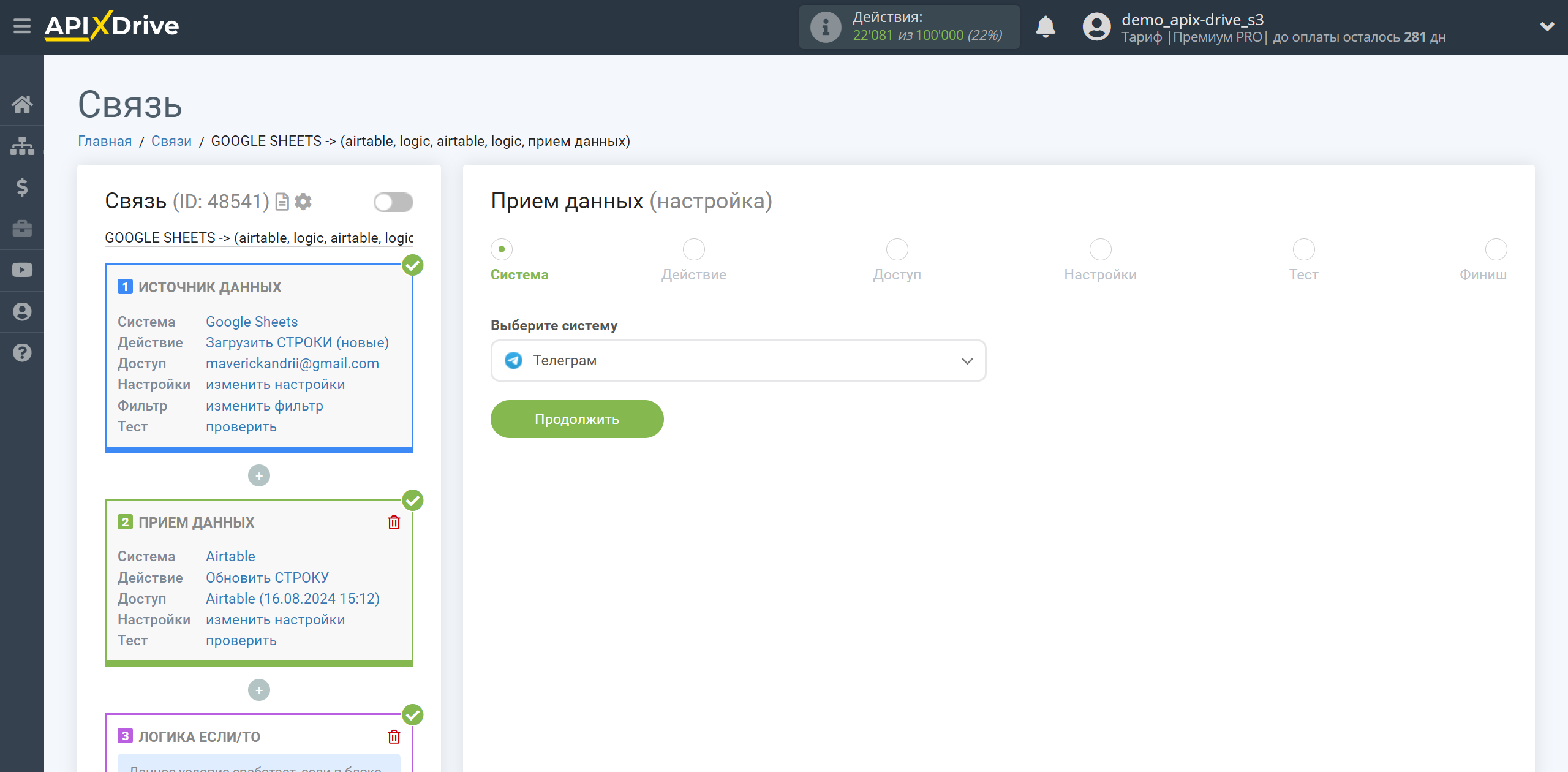Open the briefcase sidebar icon
Screen dimensions: 1568x772
(22, 229)
